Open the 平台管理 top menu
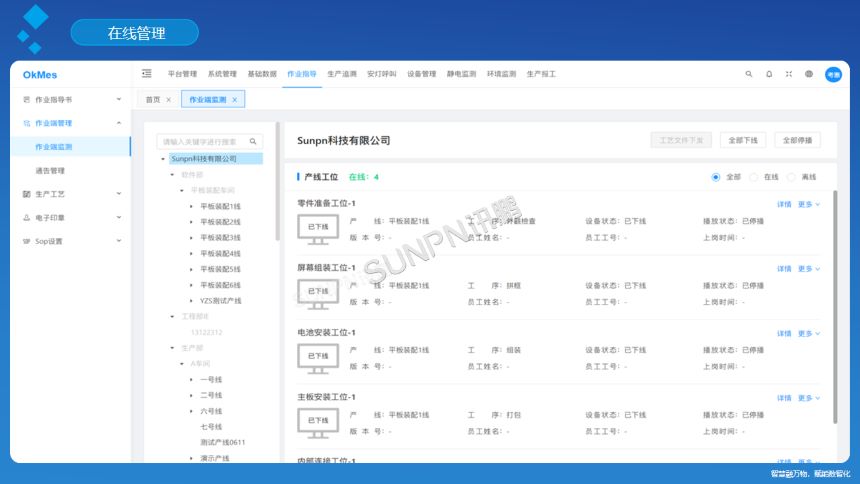 point(182,74)
